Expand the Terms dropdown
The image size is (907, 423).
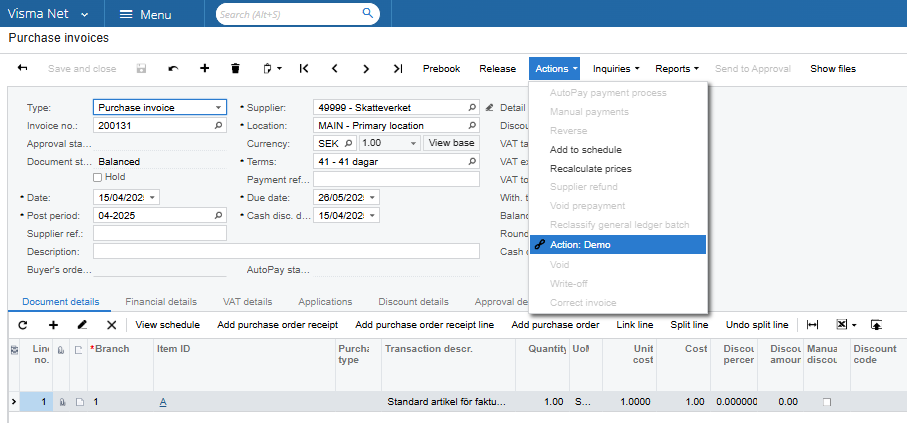tap(472, 161)
